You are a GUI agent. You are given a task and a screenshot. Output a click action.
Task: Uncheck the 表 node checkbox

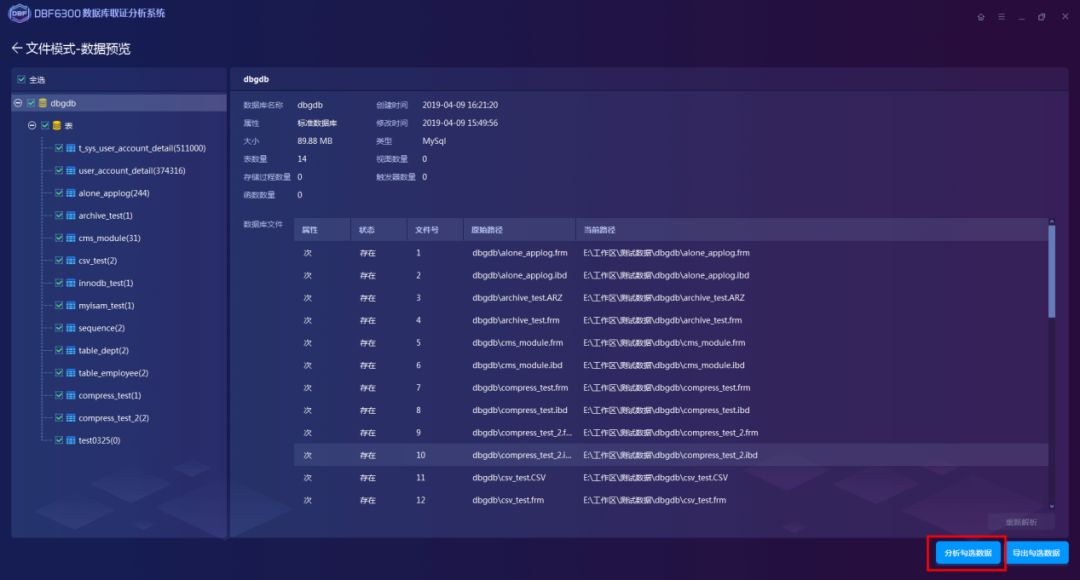point(45,125)
